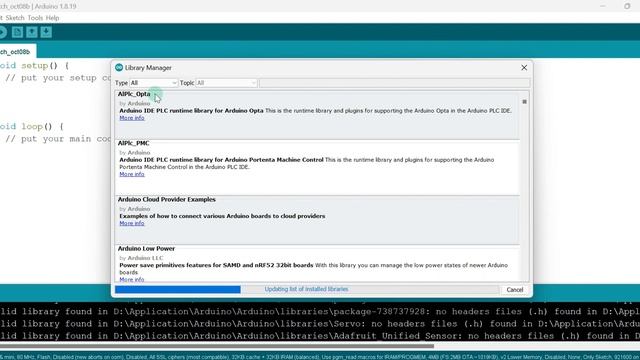Click console line mentioning Servo library
This screenshot has height=360, width=640.
point(320,324)
